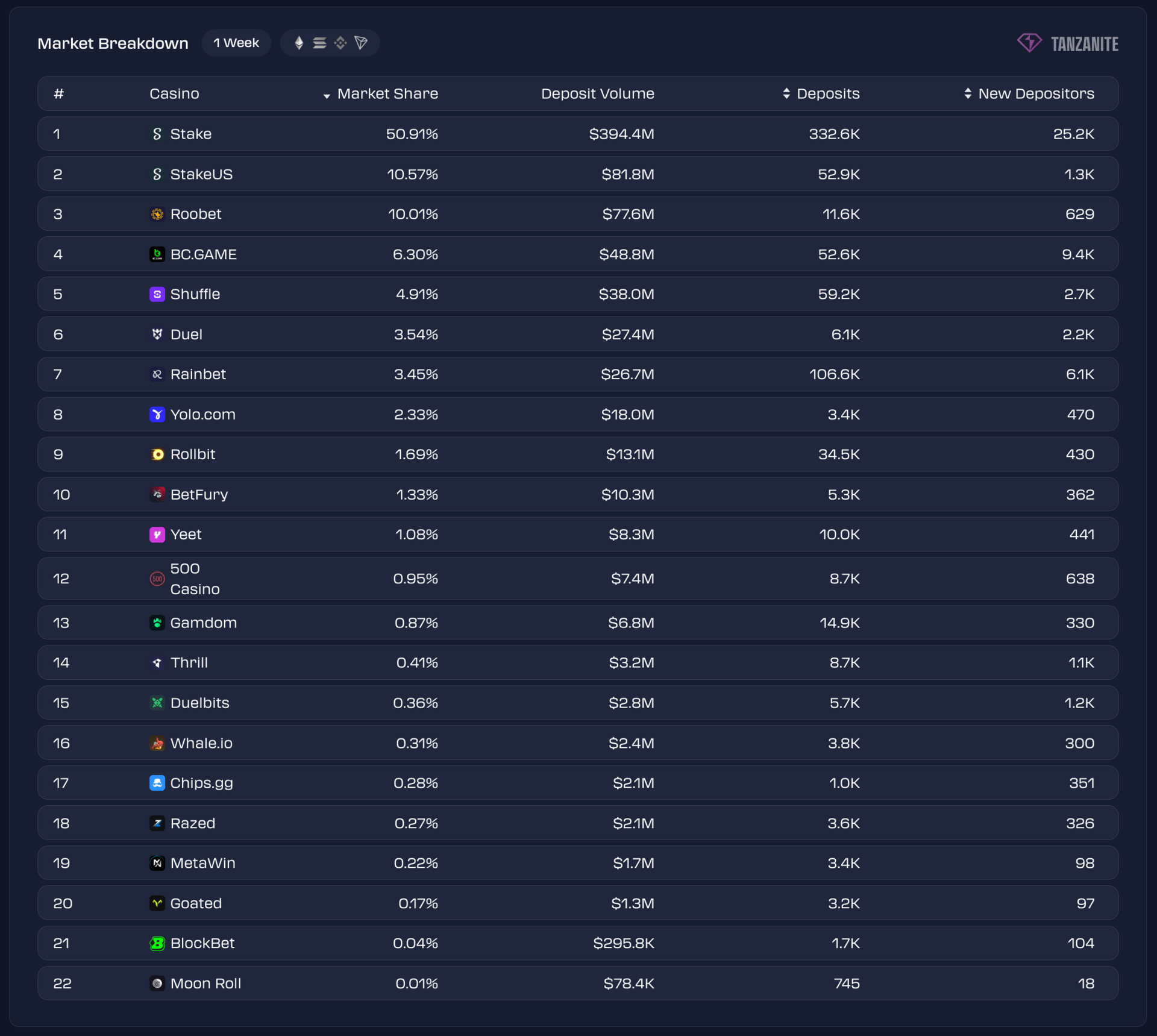Click the Chips.gg blue logo icon
Image resolution: width=1157 pixels, height=1036 pixels.
157,783
